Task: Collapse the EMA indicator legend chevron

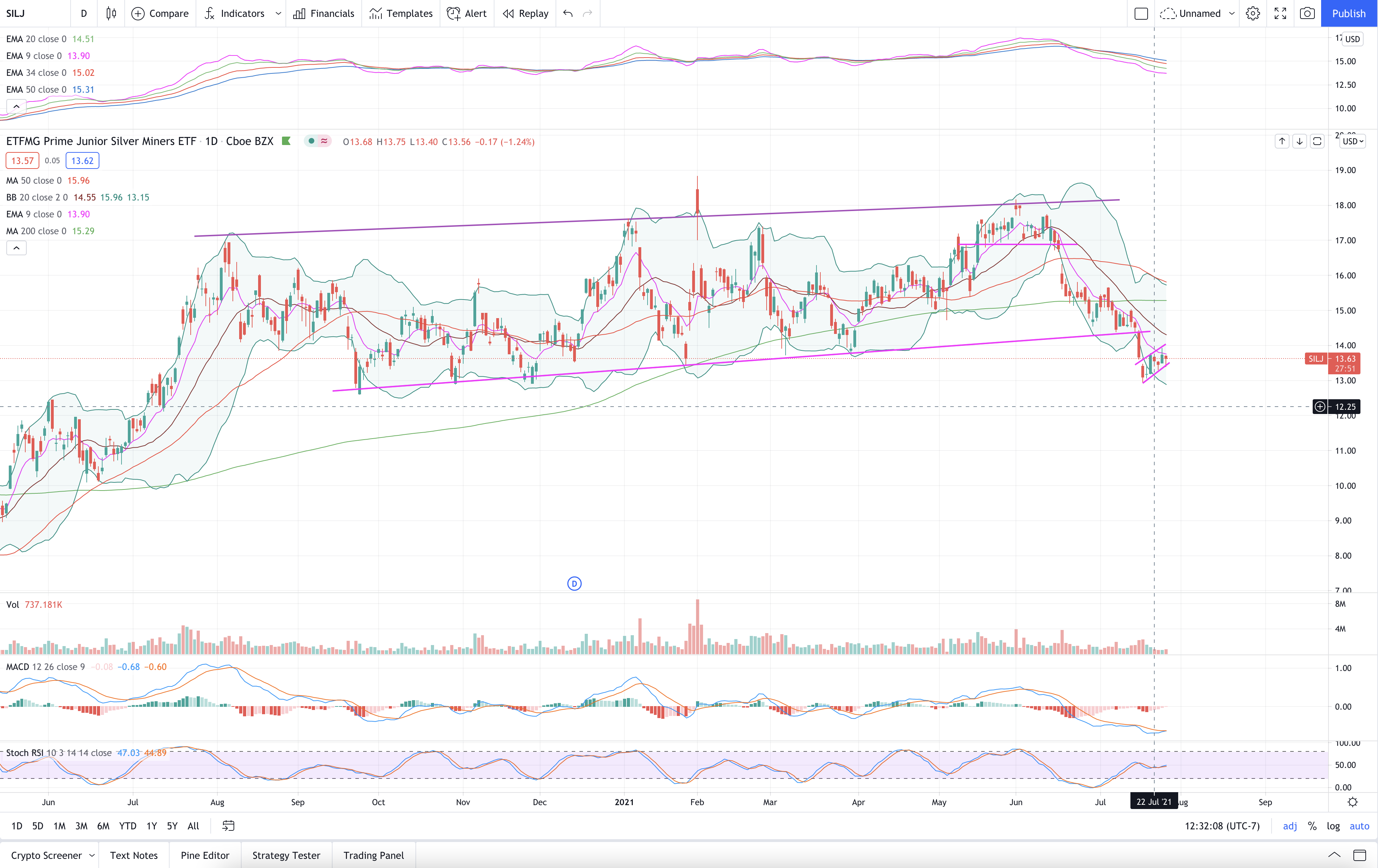Action: coord(16,106)
